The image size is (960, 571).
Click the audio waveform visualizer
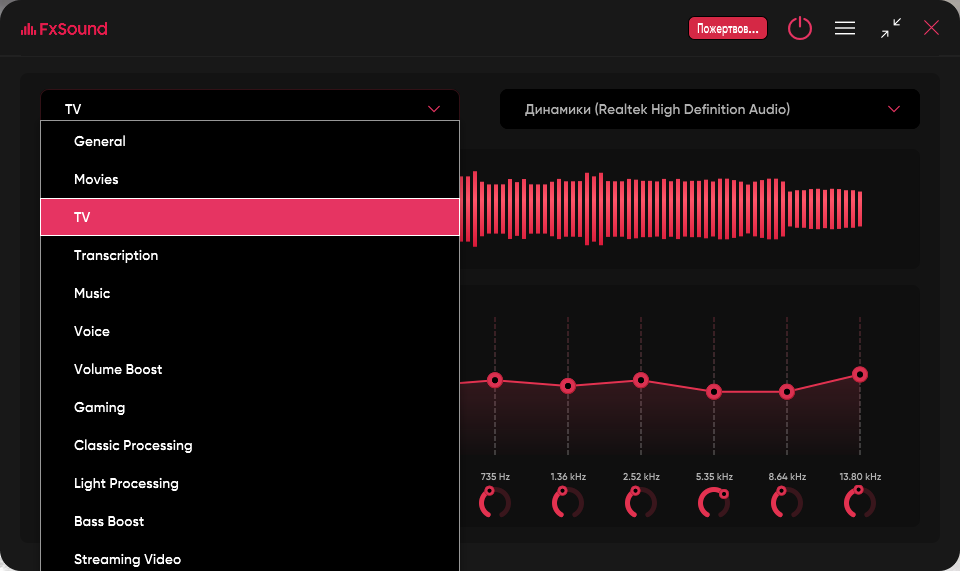click(661, 209)
